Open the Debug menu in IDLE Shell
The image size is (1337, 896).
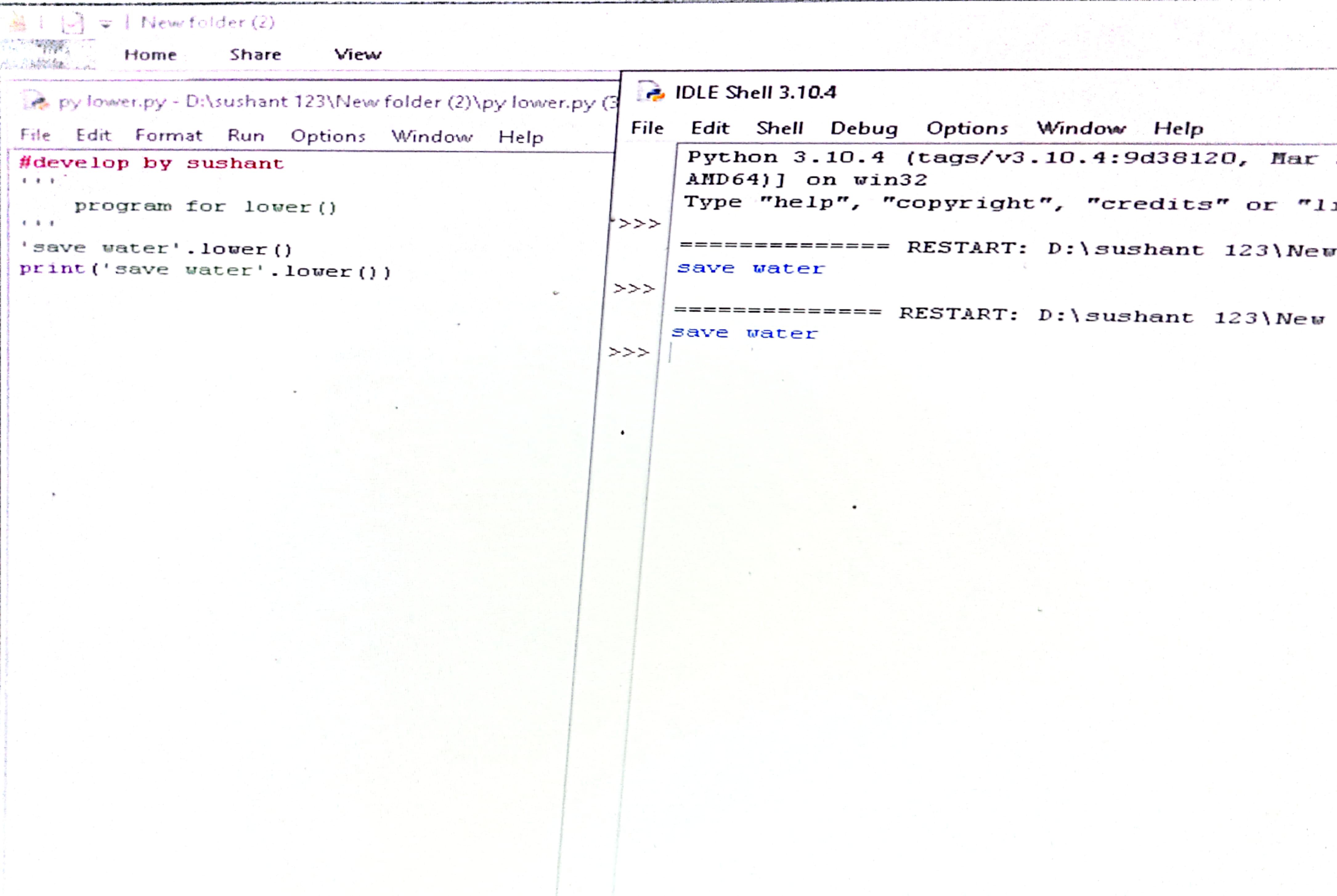coord(864,128)
